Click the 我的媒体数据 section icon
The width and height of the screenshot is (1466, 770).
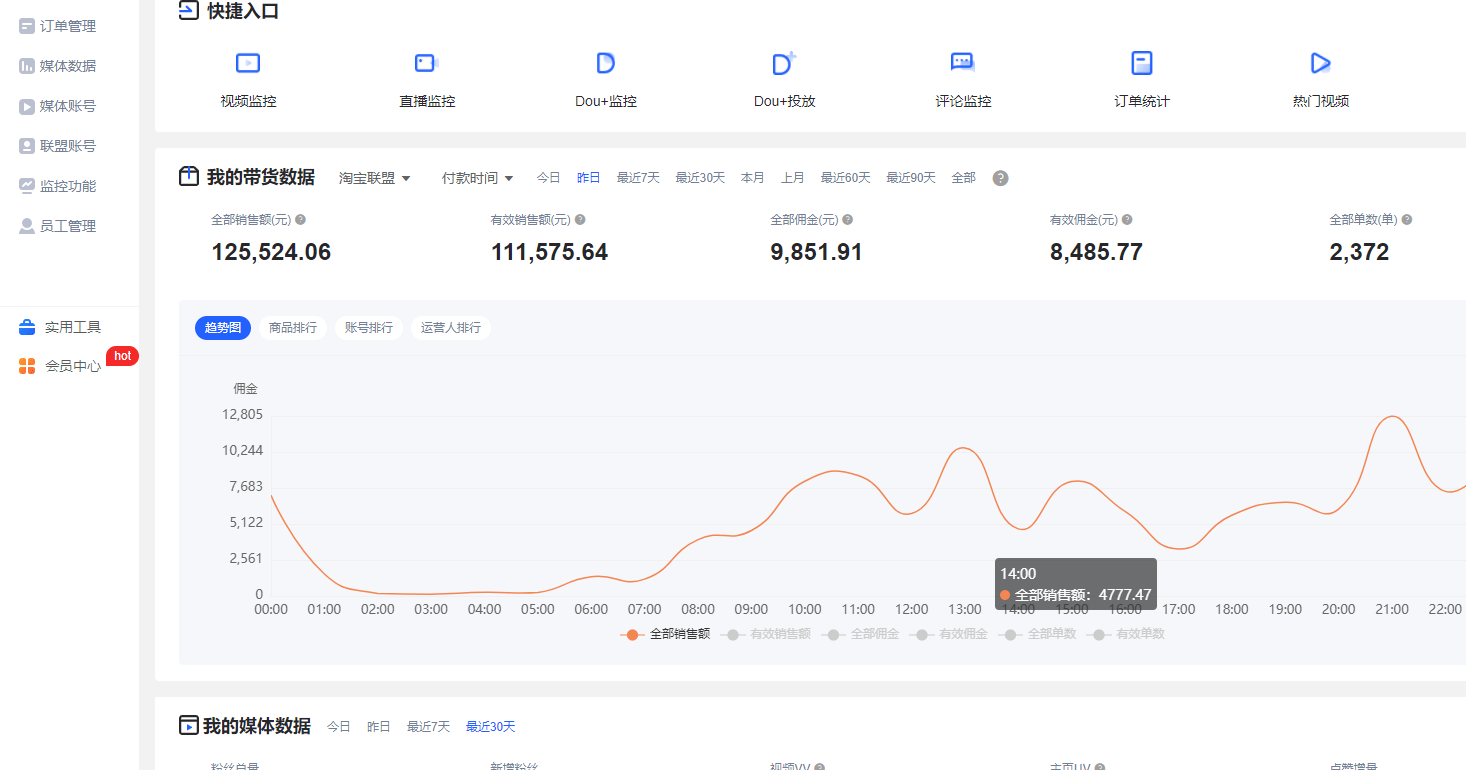coord(188,725)
